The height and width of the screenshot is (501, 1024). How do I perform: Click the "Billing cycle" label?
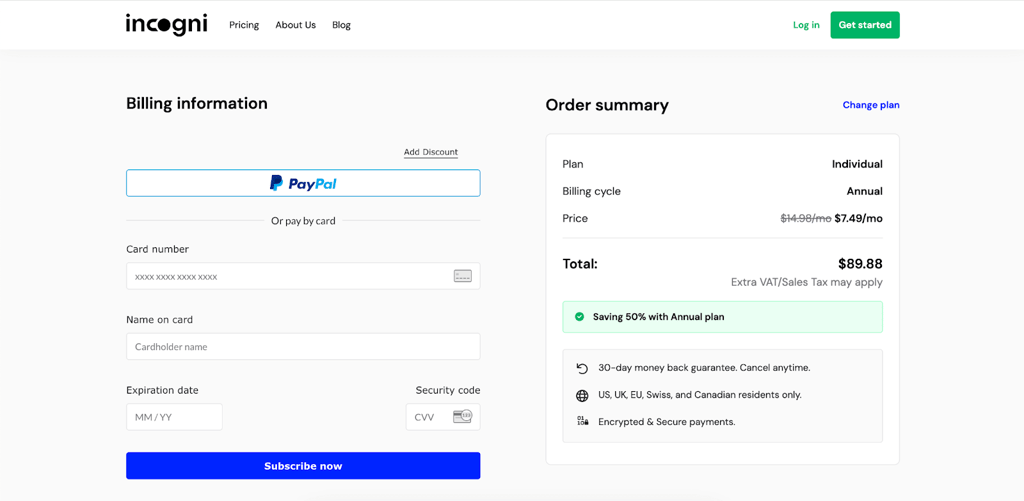pyautogui.click(x=592, y=191)
